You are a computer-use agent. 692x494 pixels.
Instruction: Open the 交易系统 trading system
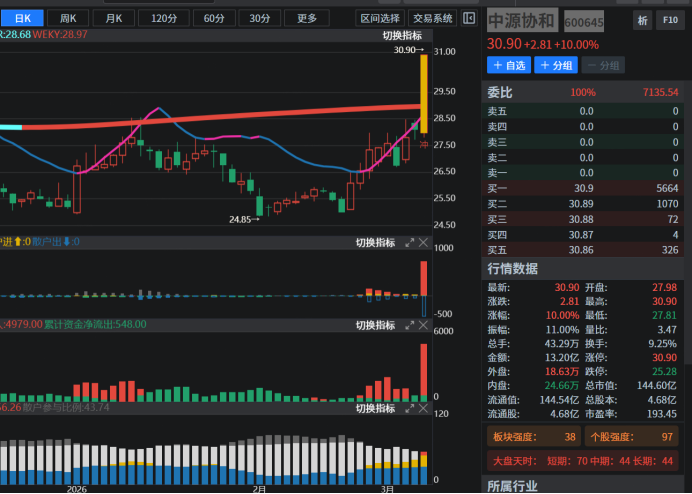(x=433, y=18)
